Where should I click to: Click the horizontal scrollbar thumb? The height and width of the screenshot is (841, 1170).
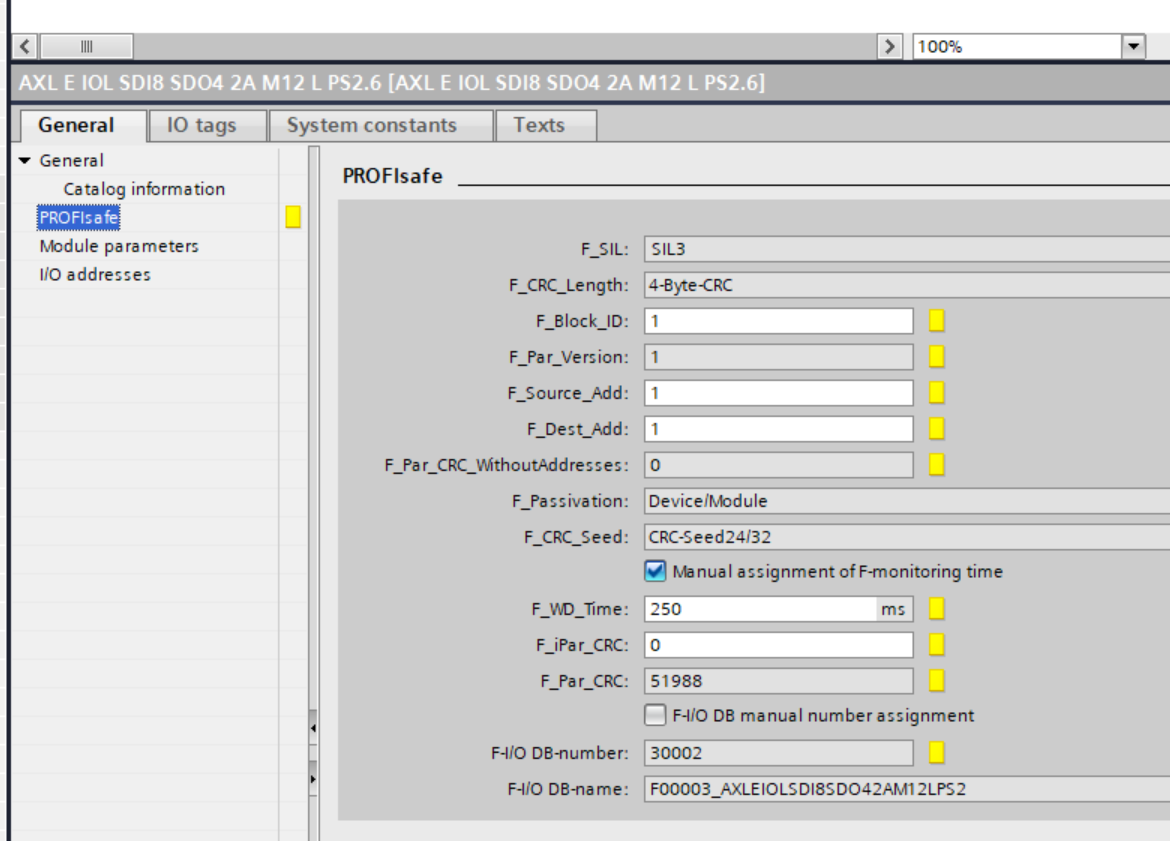(x=87, y=46)
